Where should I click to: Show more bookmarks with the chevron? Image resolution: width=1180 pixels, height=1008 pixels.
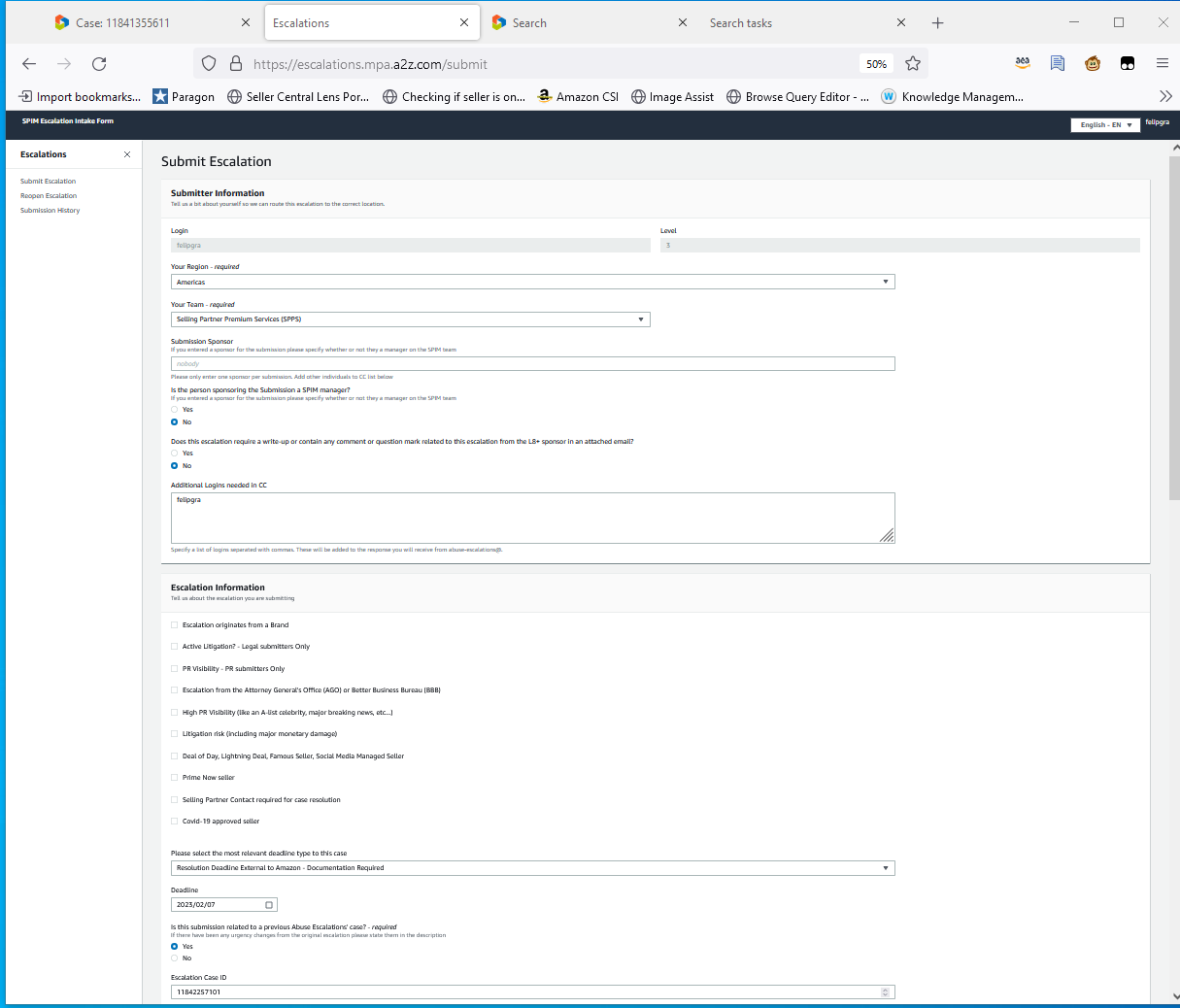[1166, 96]
